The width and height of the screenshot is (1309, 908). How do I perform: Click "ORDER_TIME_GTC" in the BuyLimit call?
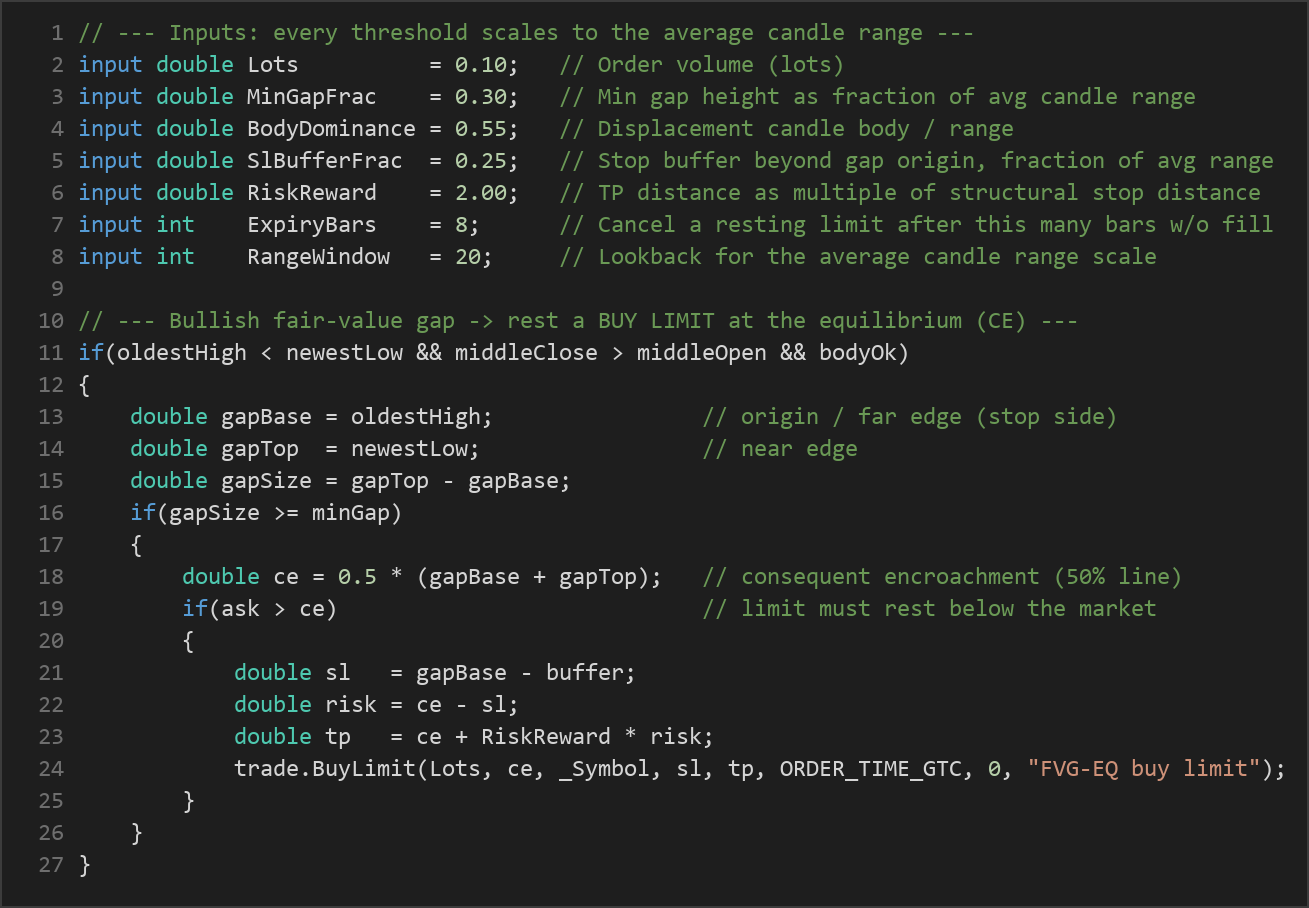(x=871, y=769)
